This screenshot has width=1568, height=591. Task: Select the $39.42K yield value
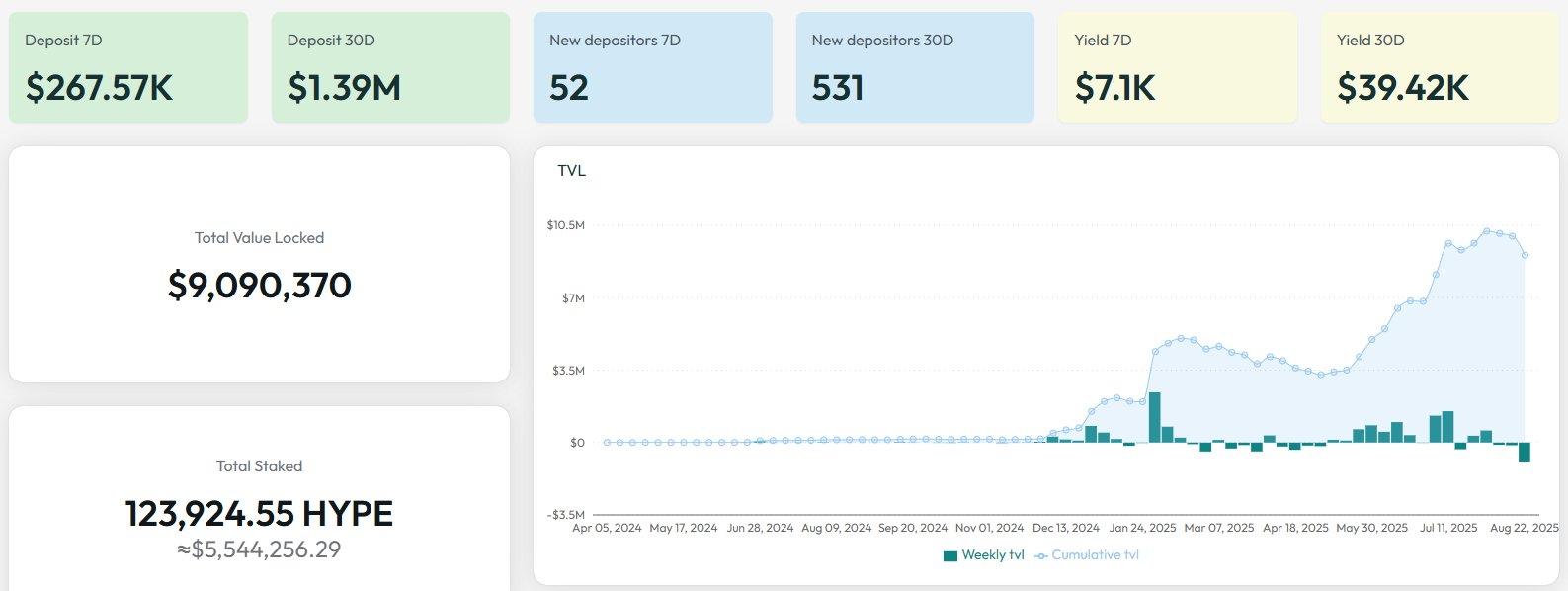coord(1403,88)
